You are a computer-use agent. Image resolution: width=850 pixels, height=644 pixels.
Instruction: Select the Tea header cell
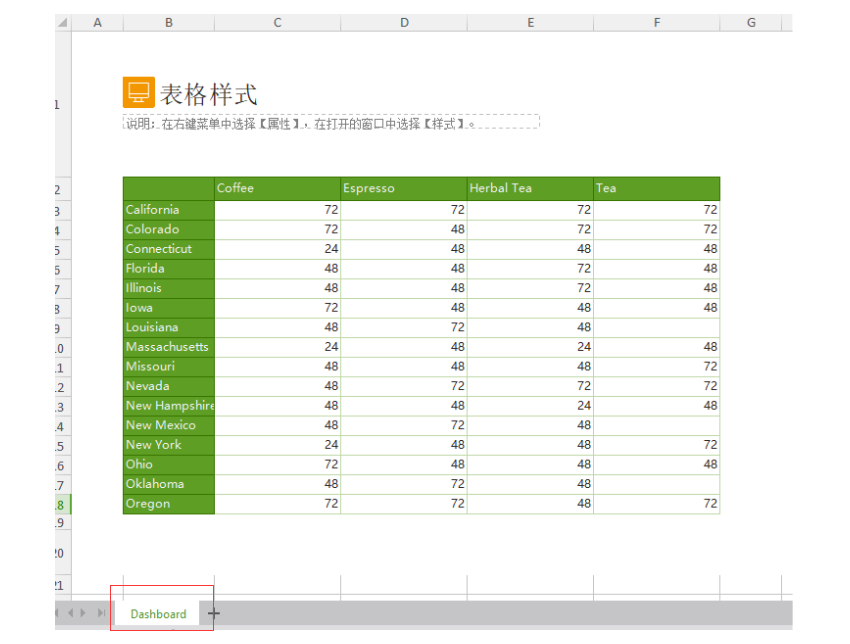[x=656, y=188]
